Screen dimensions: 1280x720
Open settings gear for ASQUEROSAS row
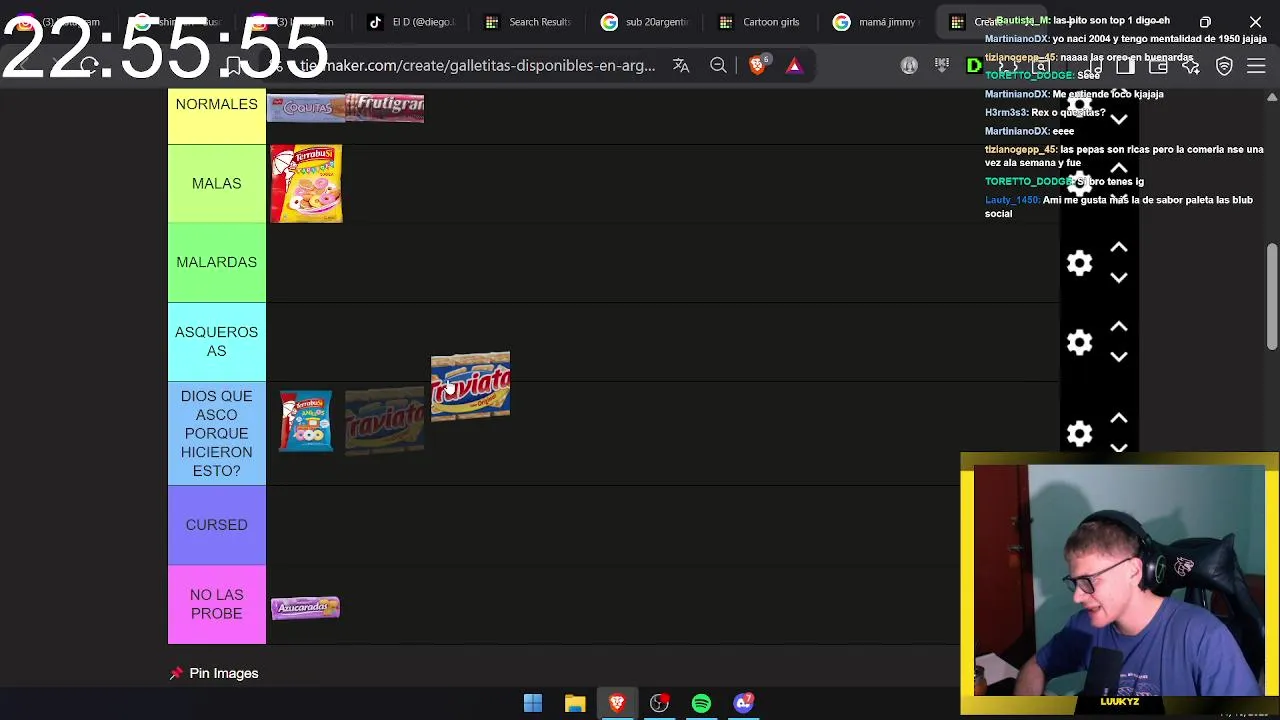pos(1079,342)
